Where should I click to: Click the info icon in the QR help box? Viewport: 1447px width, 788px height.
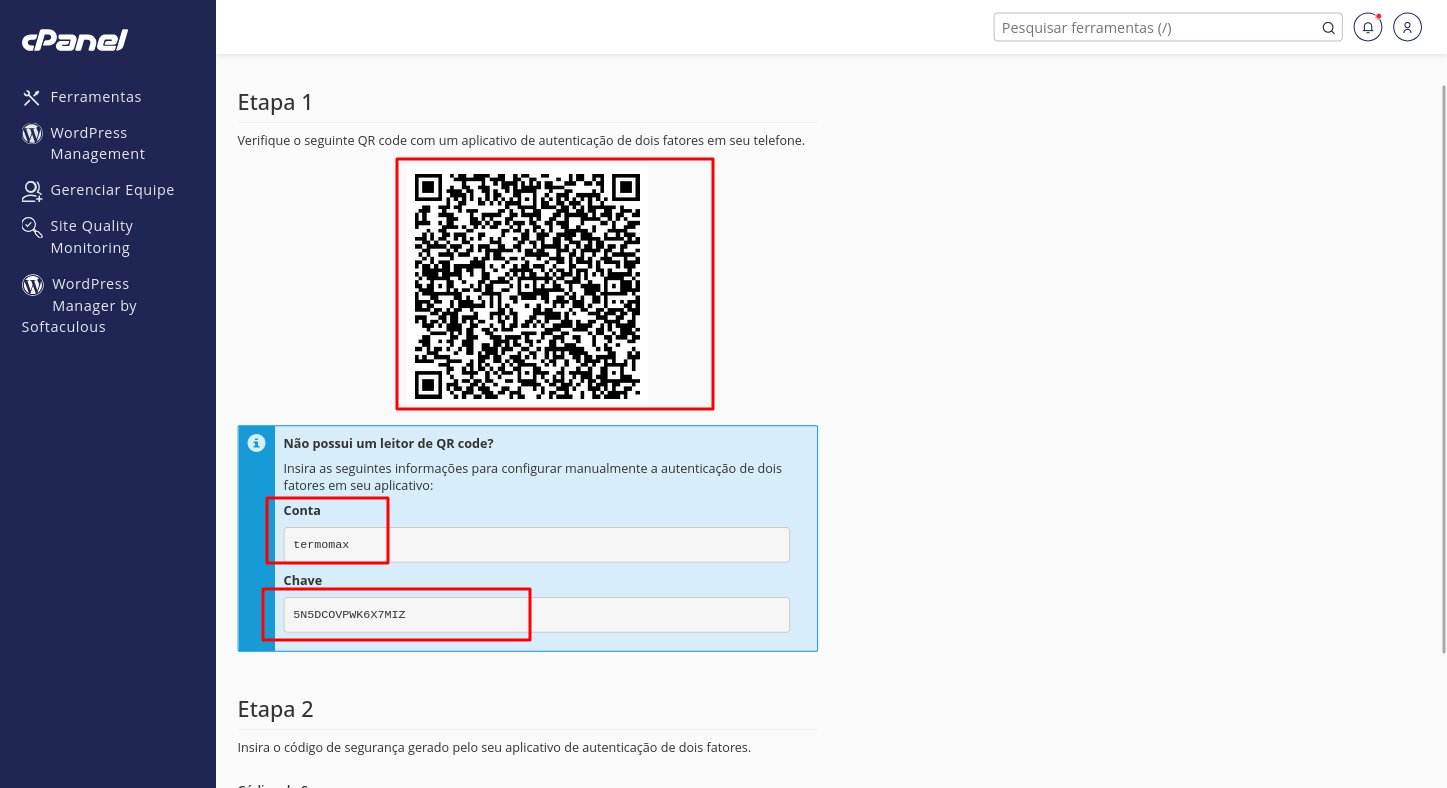point(257,443)
